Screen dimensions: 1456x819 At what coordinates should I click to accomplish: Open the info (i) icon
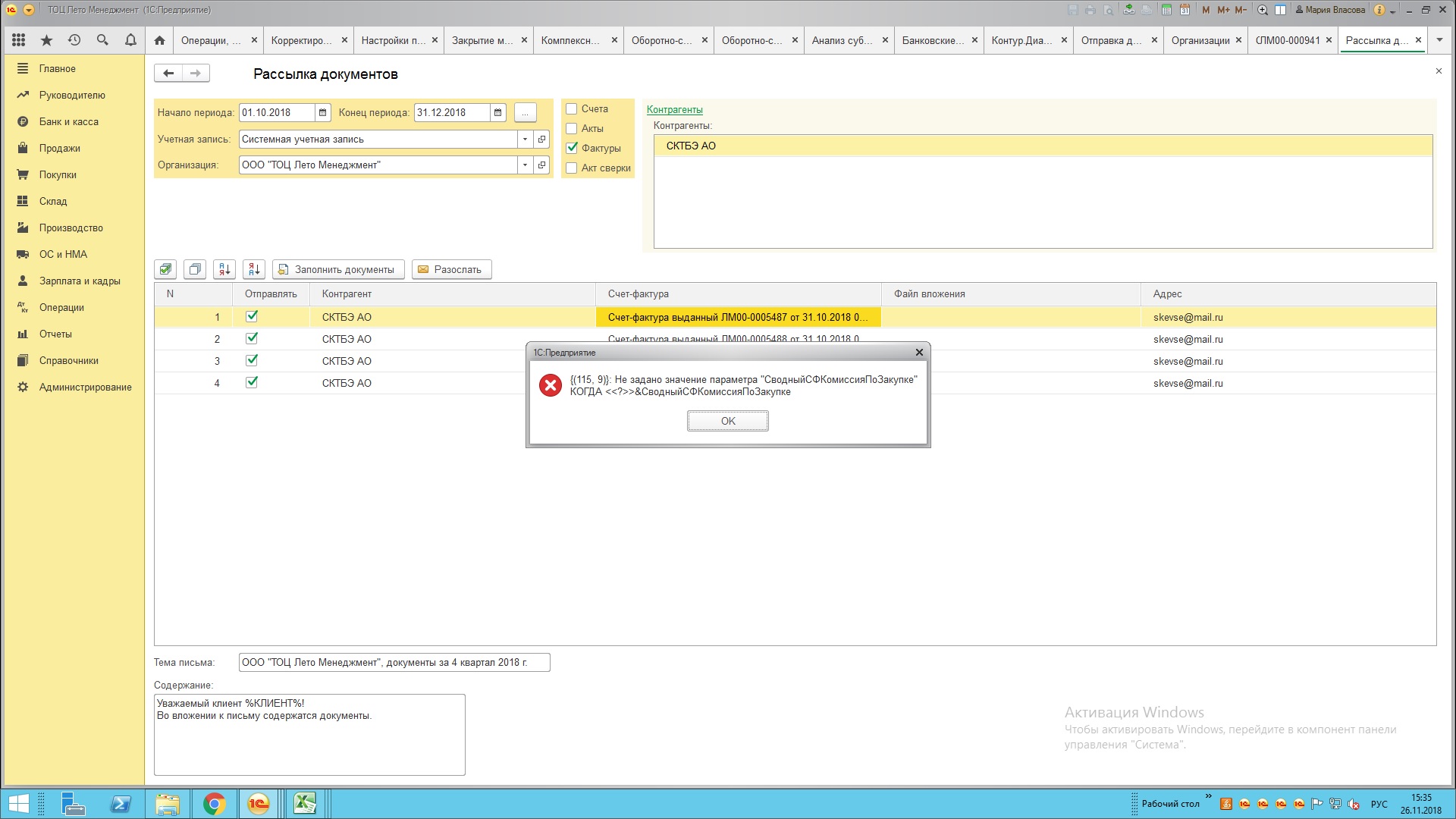[1379, 10]
